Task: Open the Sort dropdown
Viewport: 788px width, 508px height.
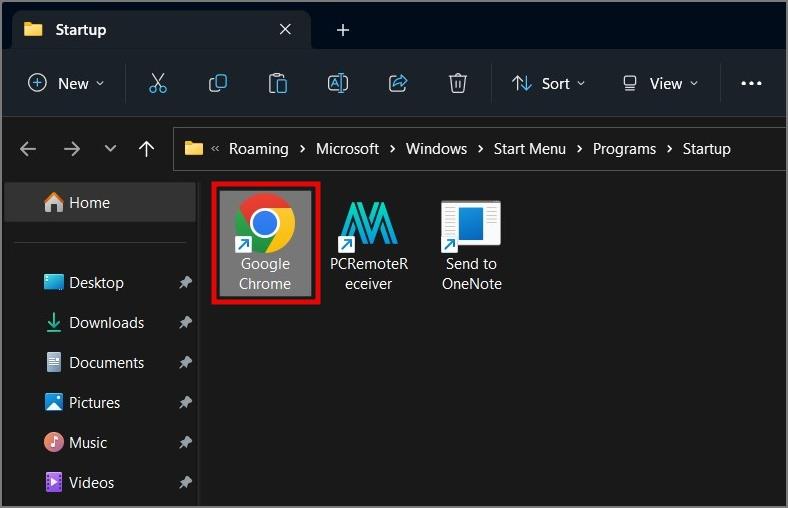Action: (x=548, y=83)
